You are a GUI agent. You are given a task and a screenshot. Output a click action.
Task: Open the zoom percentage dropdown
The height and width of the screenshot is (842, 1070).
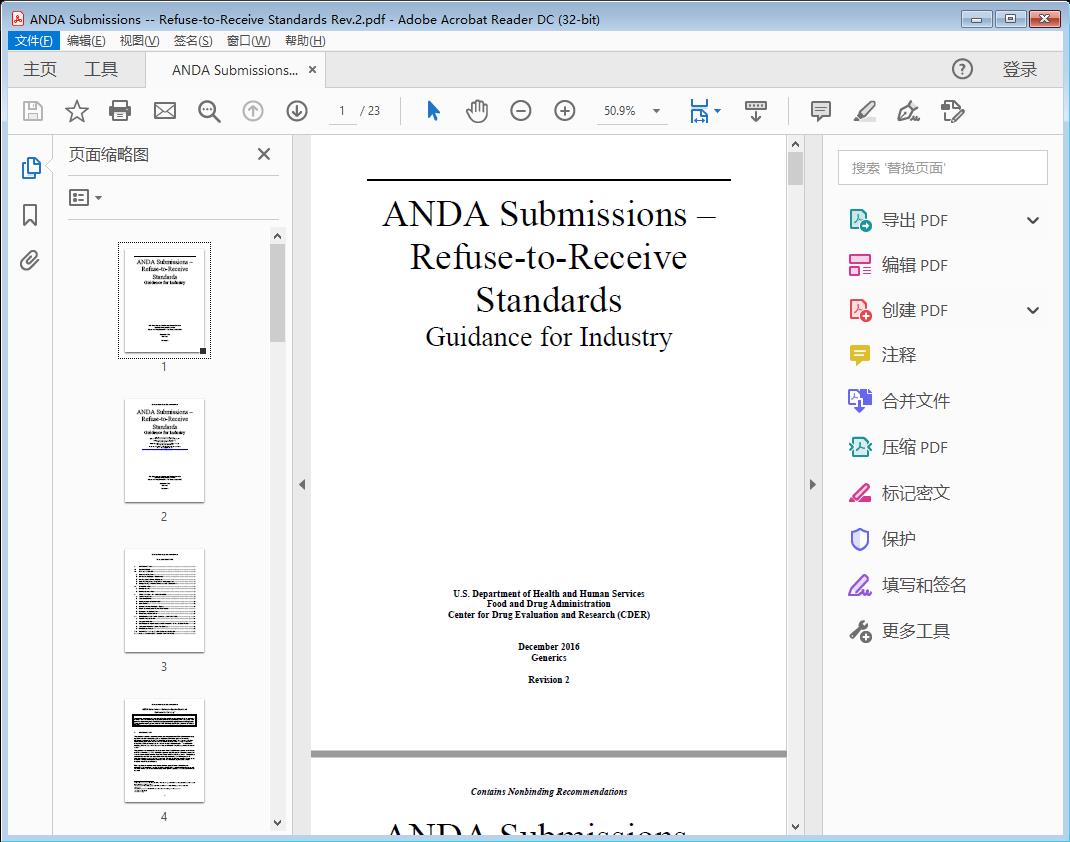coord(655,111)
